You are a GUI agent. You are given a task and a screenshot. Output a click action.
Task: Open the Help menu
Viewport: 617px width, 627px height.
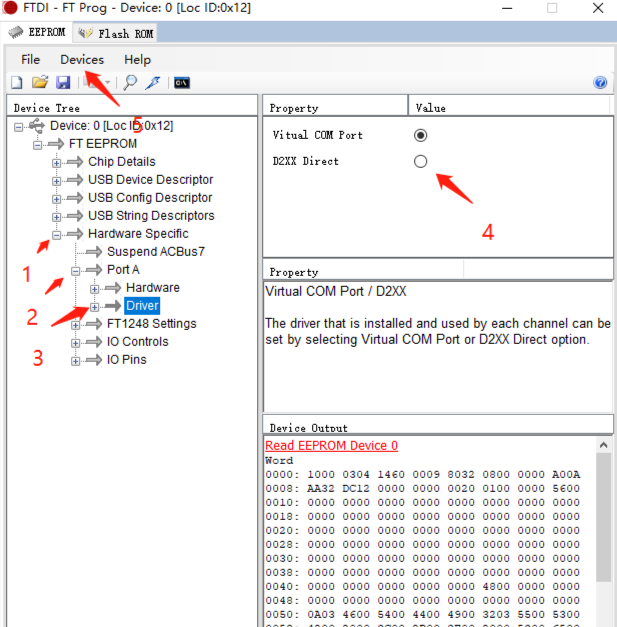coord(137,60)
